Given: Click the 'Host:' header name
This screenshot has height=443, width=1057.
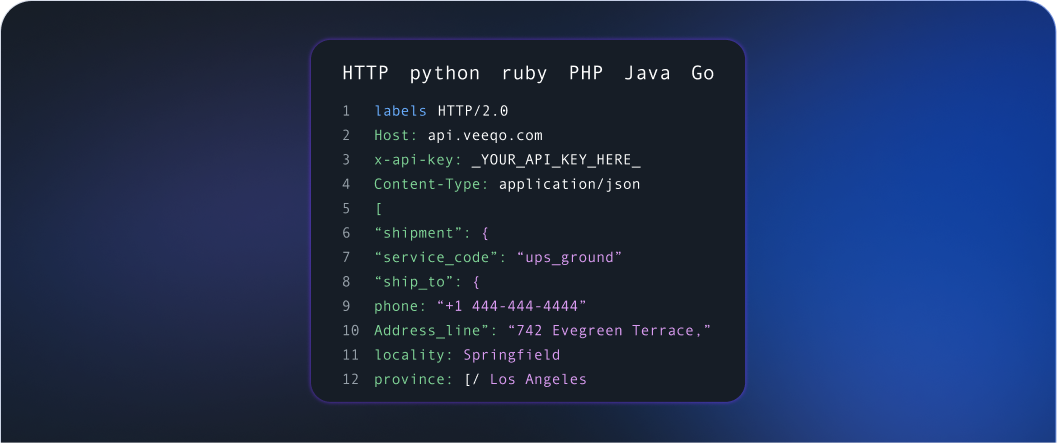Looking at the screenshot, I should point(396,136).
